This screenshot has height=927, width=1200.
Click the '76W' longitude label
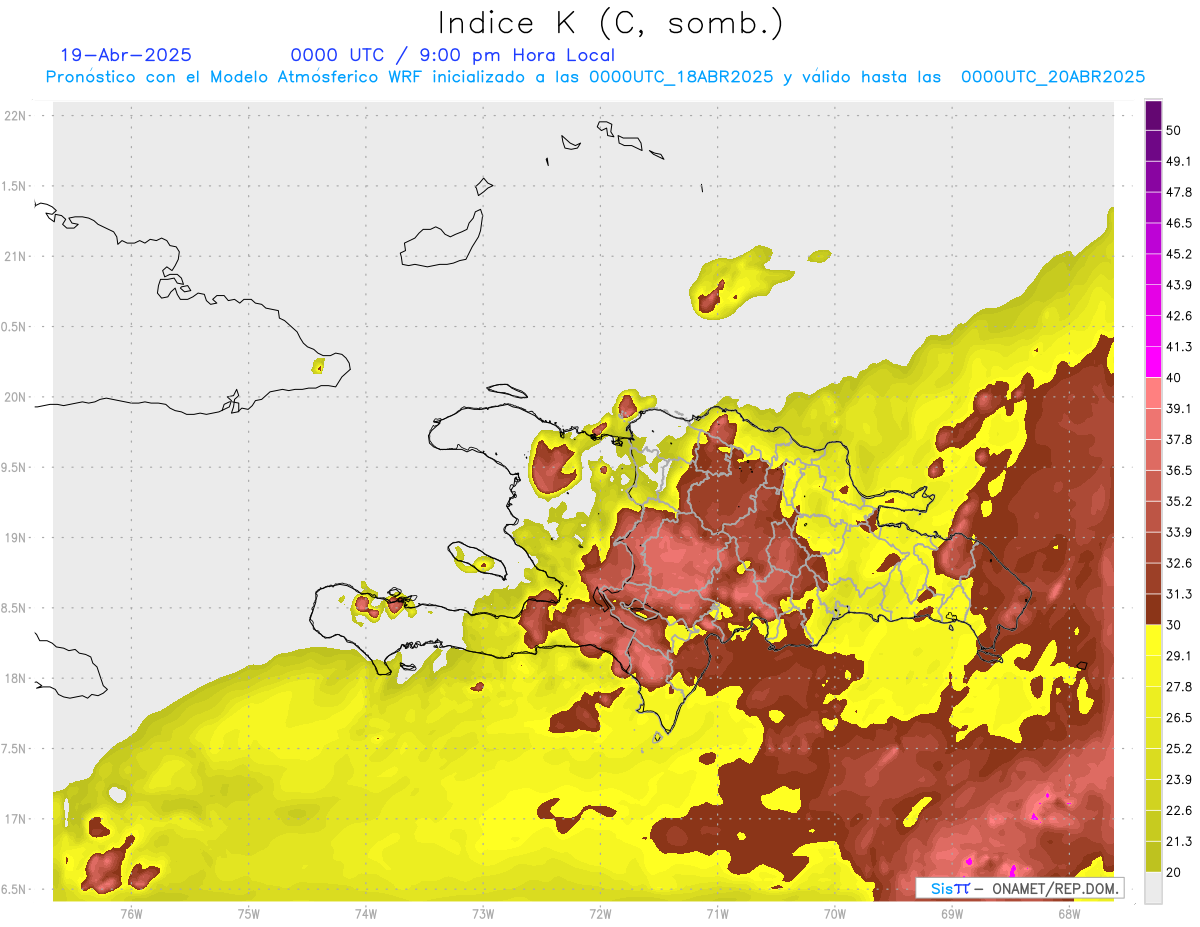point(131,913)
